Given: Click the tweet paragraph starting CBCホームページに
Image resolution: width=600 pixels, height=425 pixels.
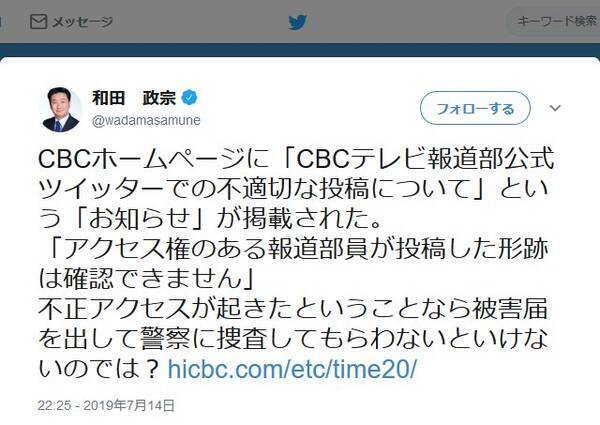Looking at the screenshot, I should (297, 189).
